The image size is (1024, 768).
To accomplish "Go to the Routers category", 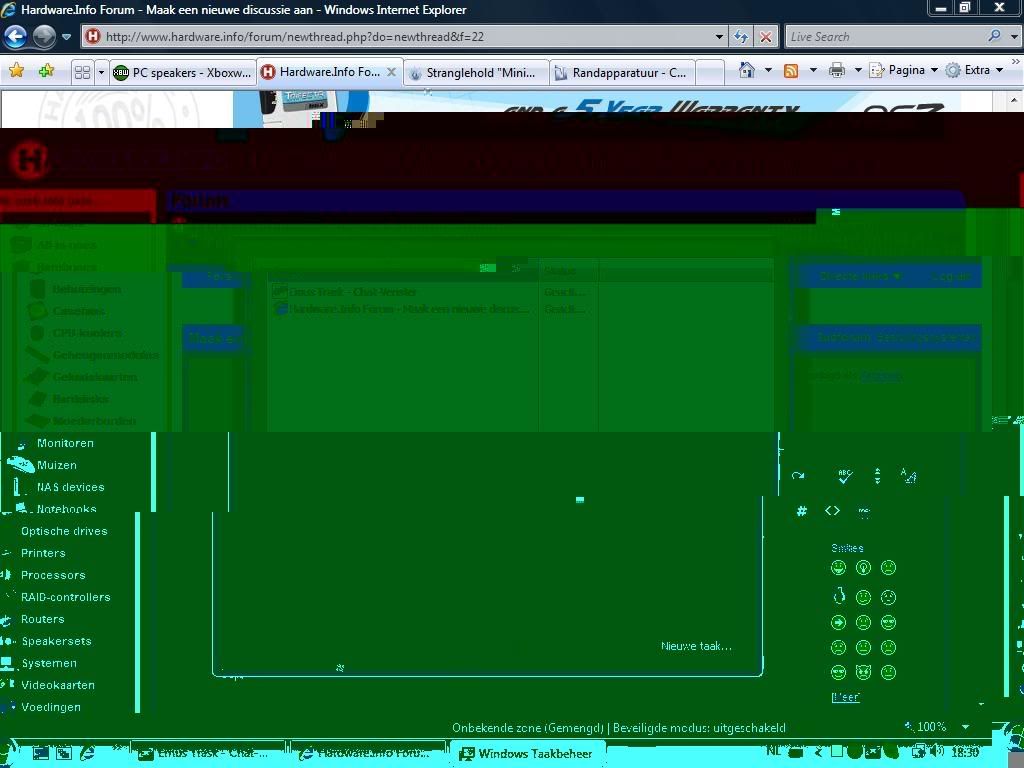I will 42,619.
